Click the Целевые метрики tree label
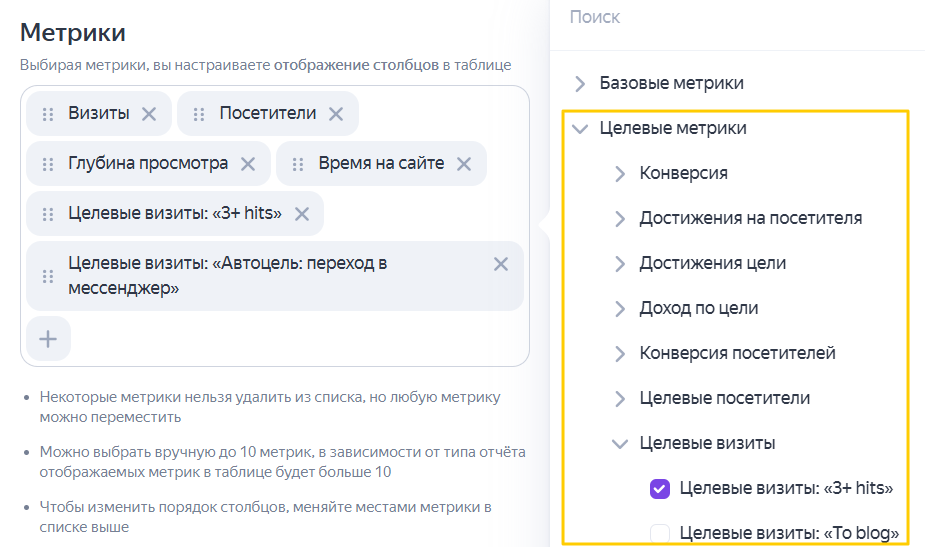Image resolution: width=925 pixels, height=547 pixels. coord(673,128)
